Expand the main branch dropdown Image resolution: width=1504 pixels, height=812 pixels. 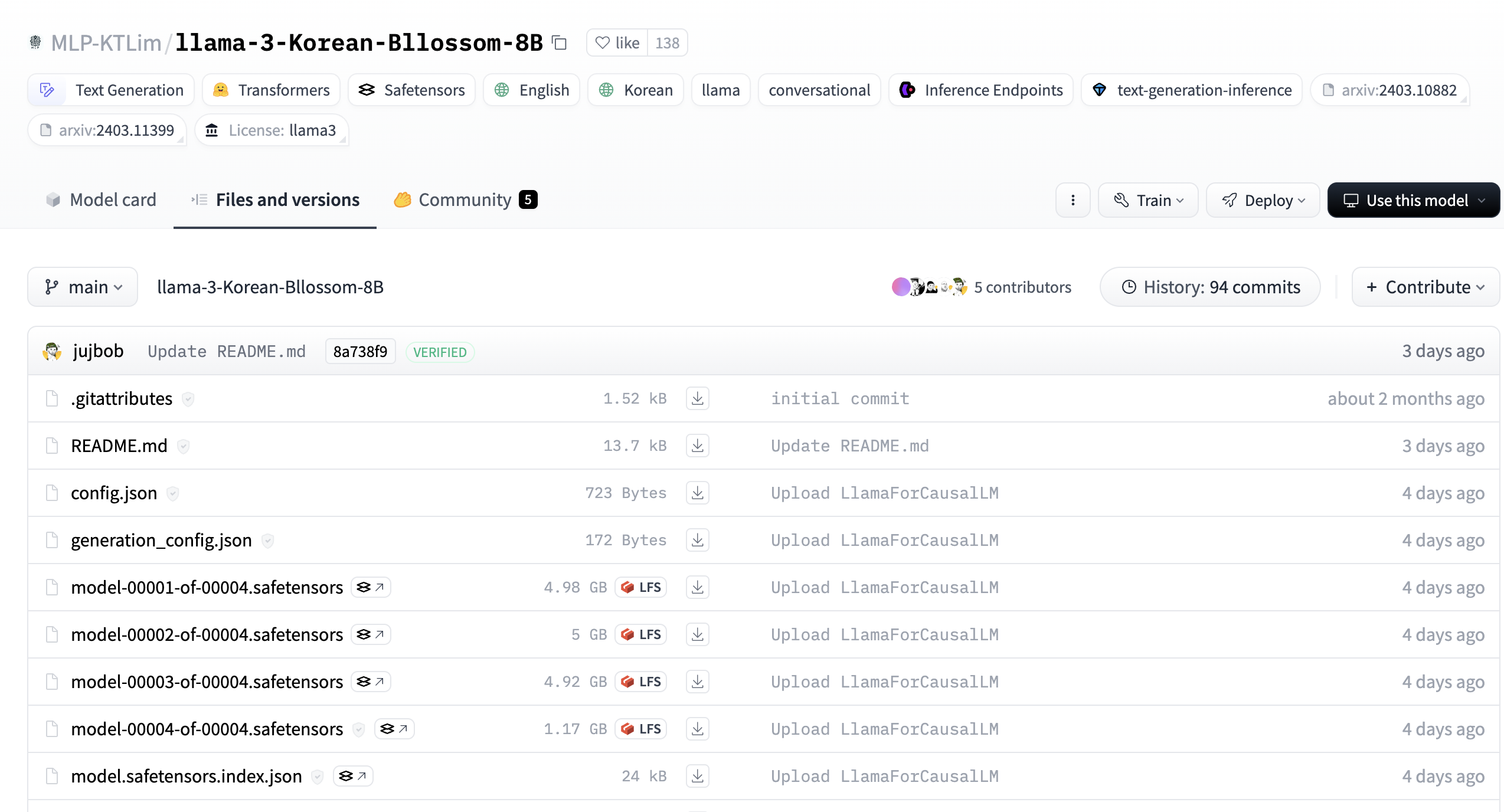[x=83, y=287]
